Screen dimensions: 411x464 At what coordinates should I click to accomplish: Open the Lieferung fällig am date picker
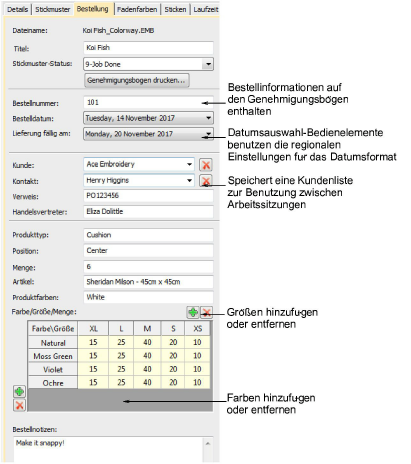[208, 134]
